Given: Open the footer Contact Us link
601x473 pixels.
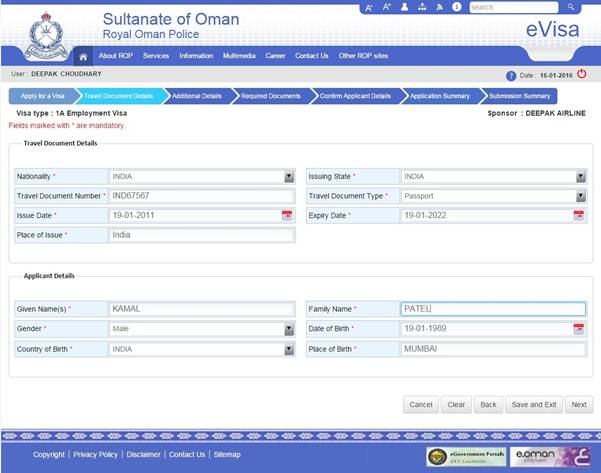Looking at the screenshot, I should [187, 455].
